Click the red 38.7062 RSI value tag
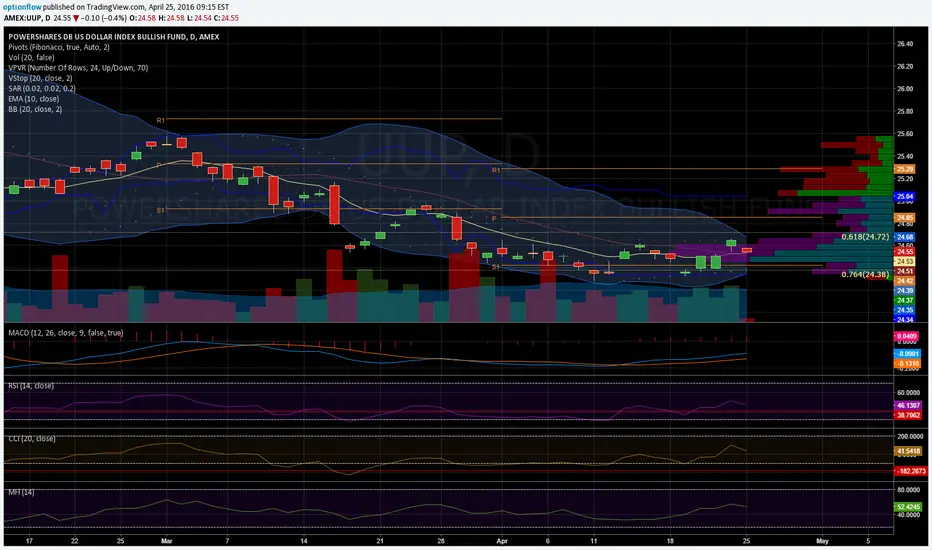The height and width of the screenshot is (550, 932). click(908, 415)
